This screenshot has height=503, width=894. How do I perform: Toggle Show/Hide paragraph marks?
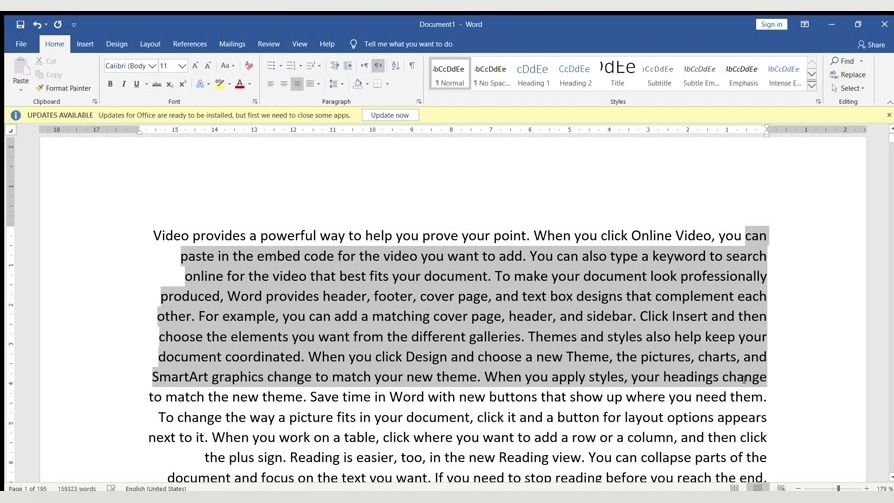(x=412, y=66)
